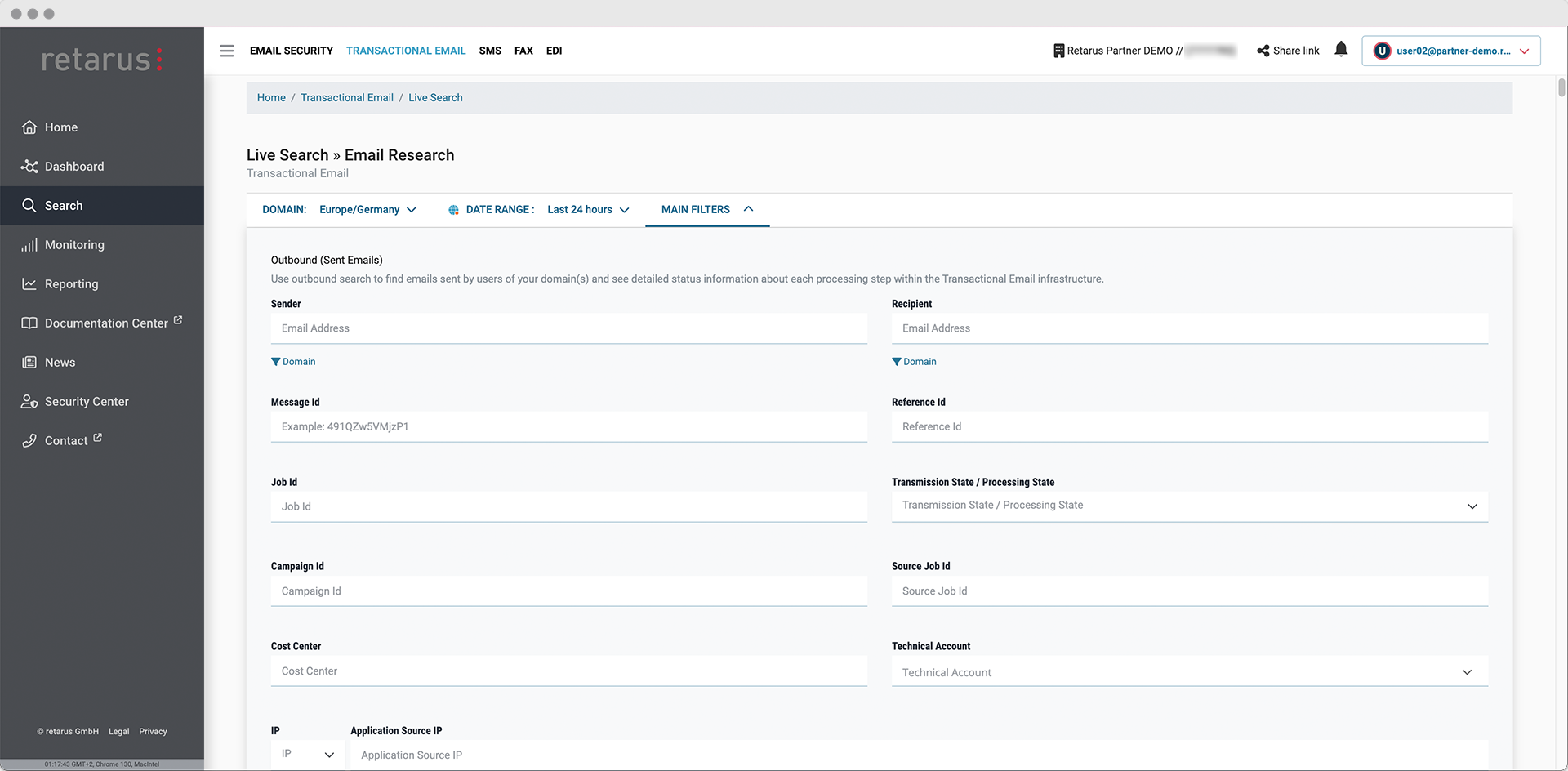Open the Technical Account dropdown
The width and height of the screenshot is (1568, 771).
pos(1190,672)
